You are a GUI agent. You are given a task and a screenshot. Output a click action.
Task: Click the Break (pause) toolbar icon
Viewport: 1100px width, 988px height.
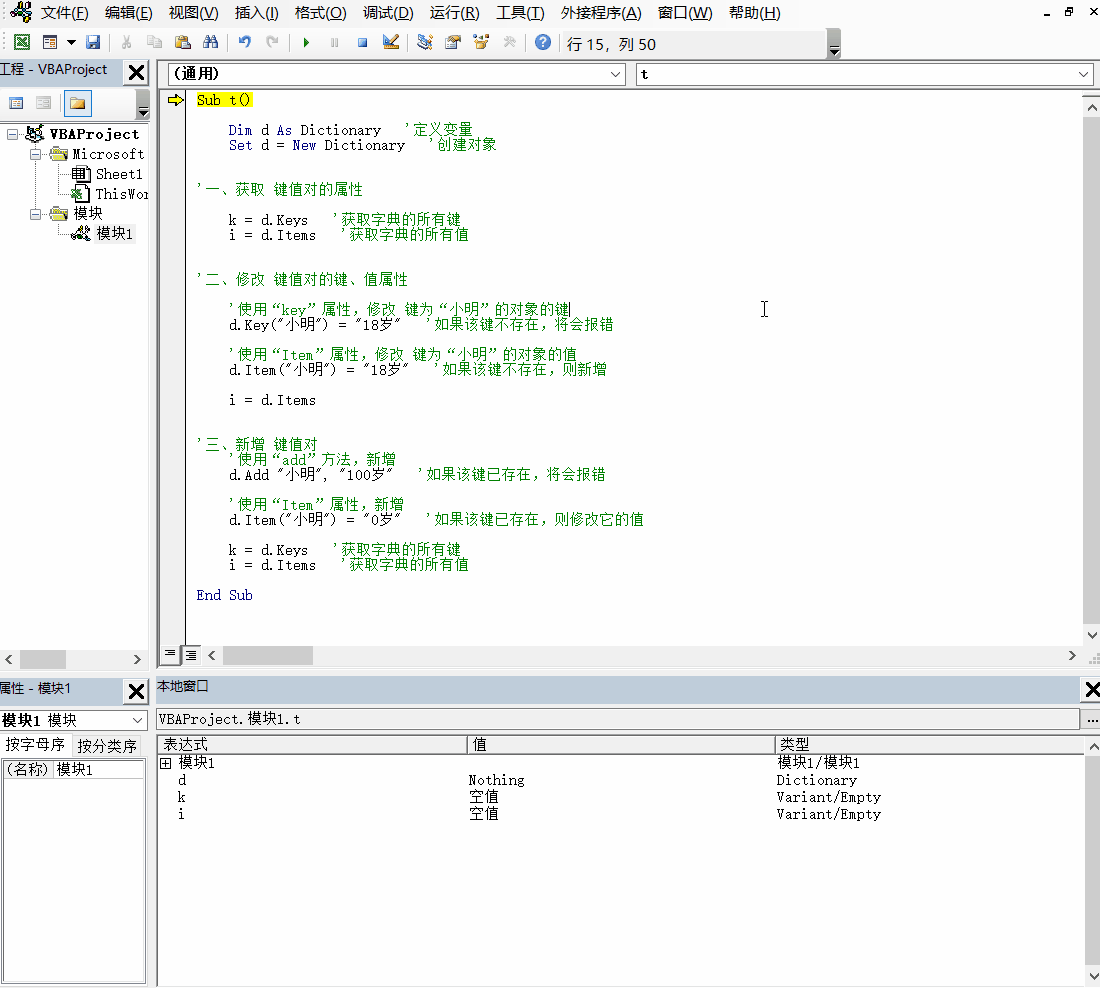pyautogui.click(x=334, y=42)
